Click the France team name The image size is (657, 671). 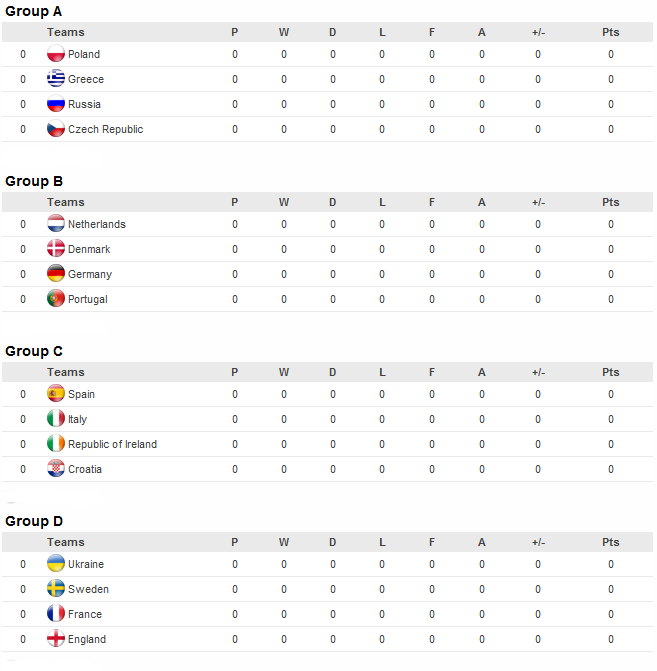[85, 614]
